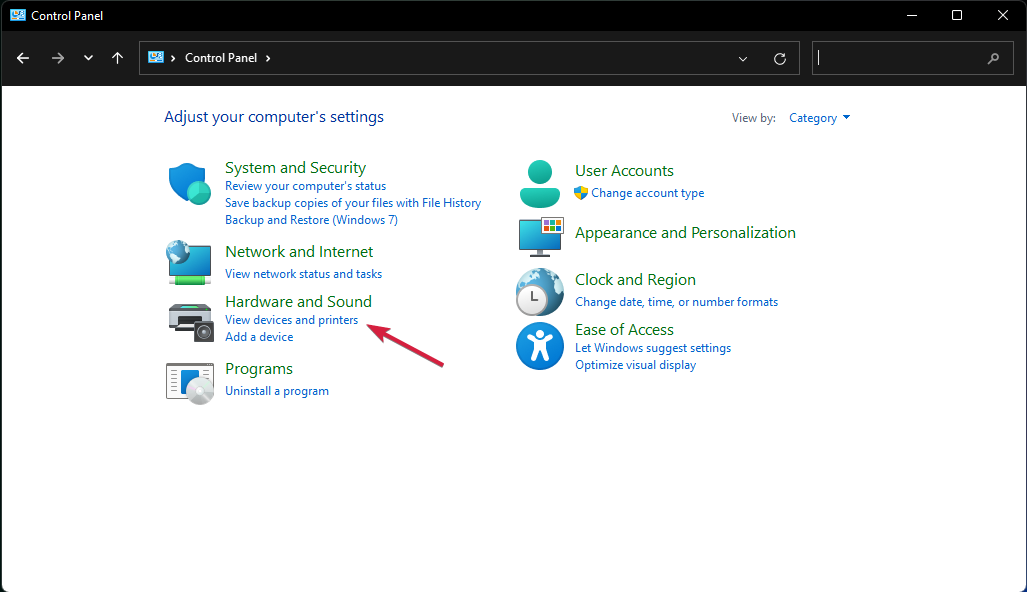
Task: Click the Control Panel title bar icon
Action: coord(18,15)
